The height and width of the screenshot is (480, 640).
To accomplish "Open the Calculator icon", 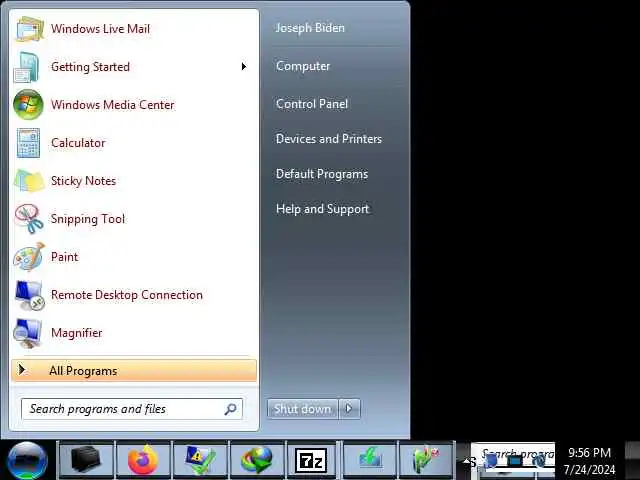I will pyautogui.click(x=28, y=143).
